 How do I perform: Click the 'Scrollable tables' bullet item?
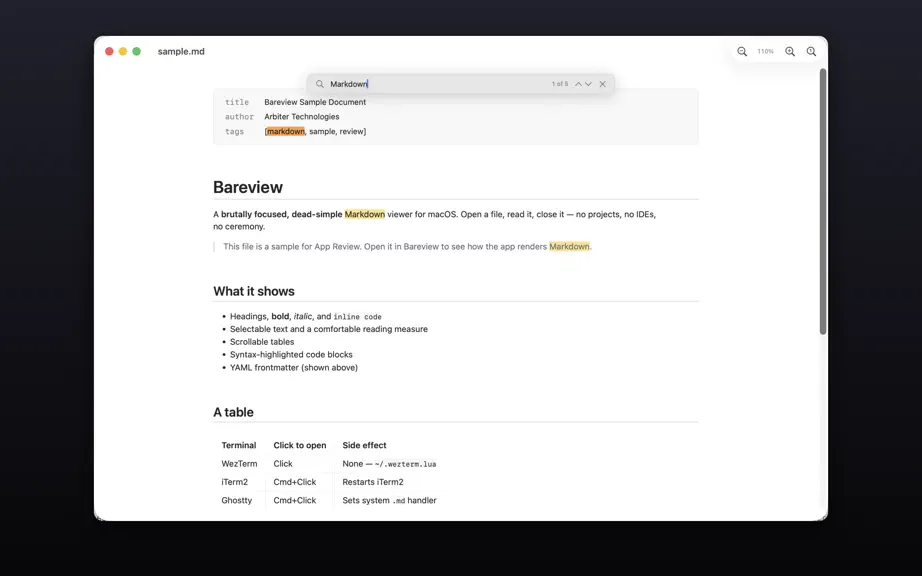[262, 342]
